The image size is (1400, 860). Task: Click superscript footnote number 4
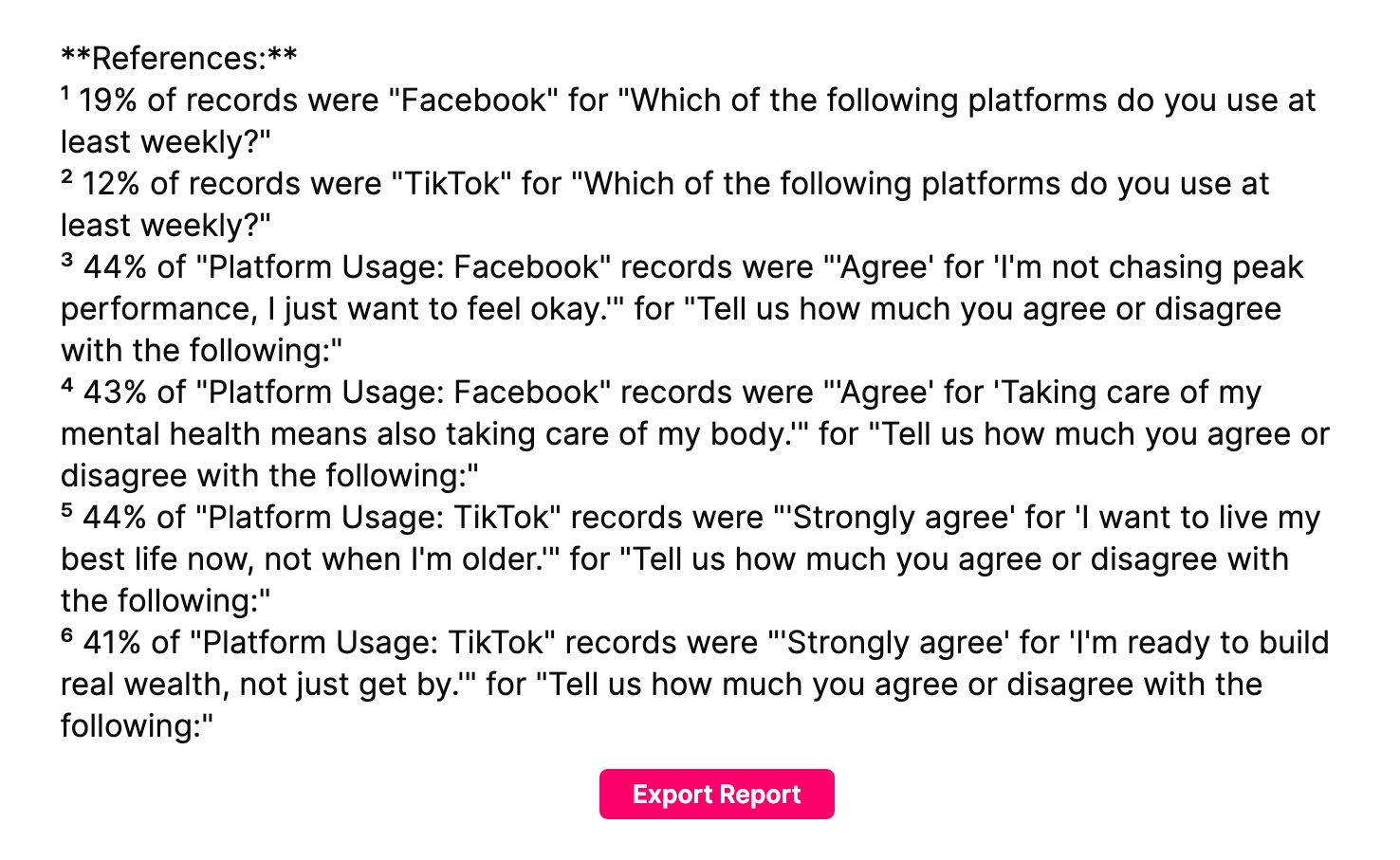[66, 386]
